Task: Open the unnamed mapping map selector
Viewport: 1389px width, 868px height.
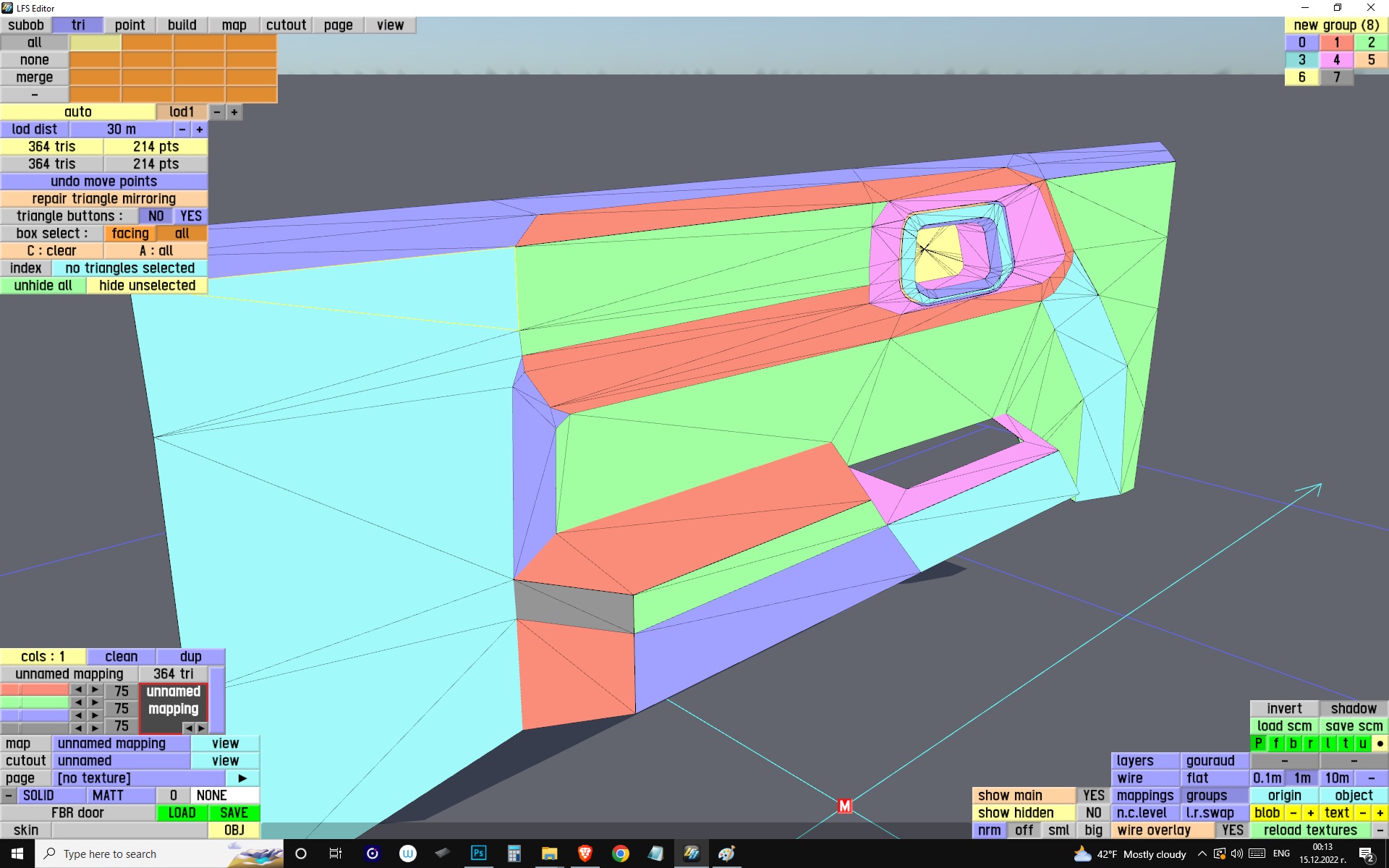Action: [x=121, y=744]
